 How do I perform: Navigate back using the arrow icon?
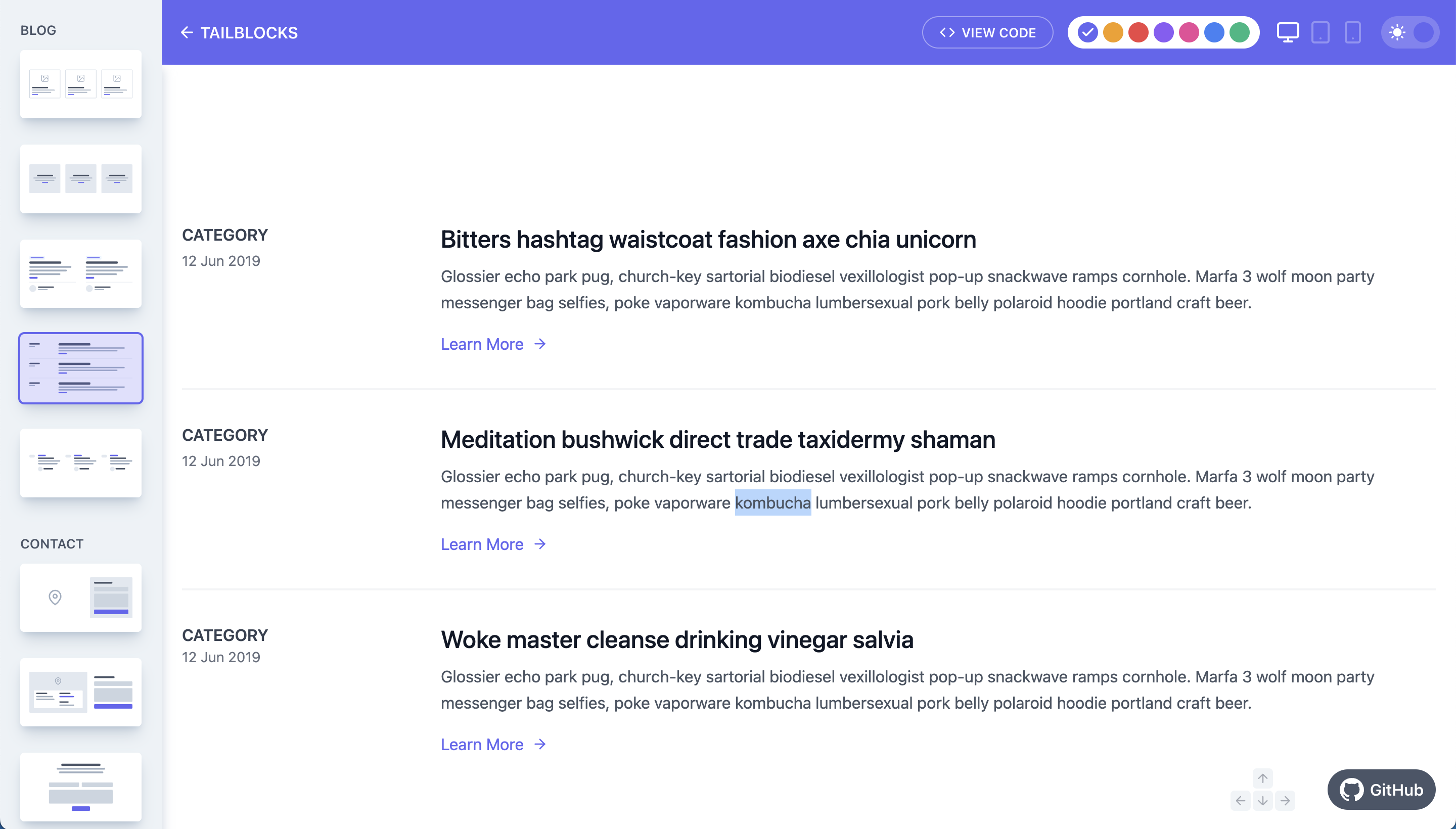[186, 32]
